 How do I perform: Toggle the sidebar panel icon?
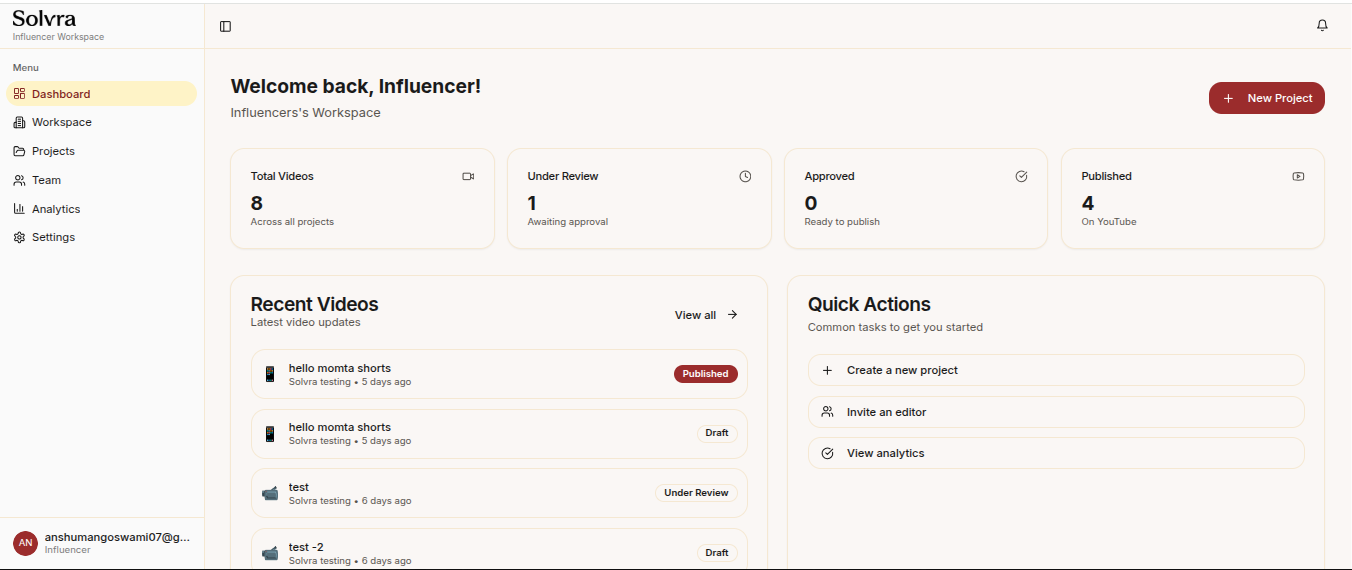tap(225, 27)
